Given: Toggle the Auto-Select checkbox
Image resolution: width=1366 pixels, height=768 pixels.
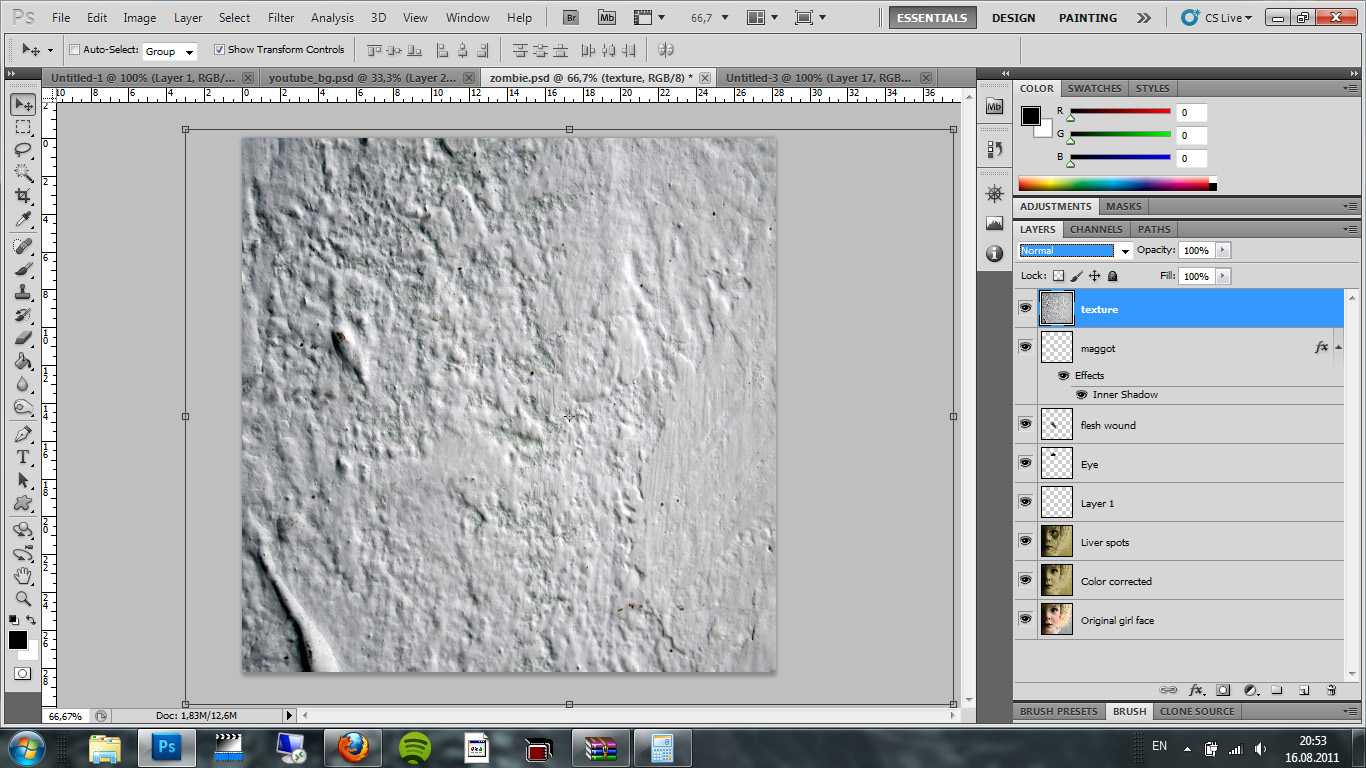Looking at the screenshot, I should (74, 50).
